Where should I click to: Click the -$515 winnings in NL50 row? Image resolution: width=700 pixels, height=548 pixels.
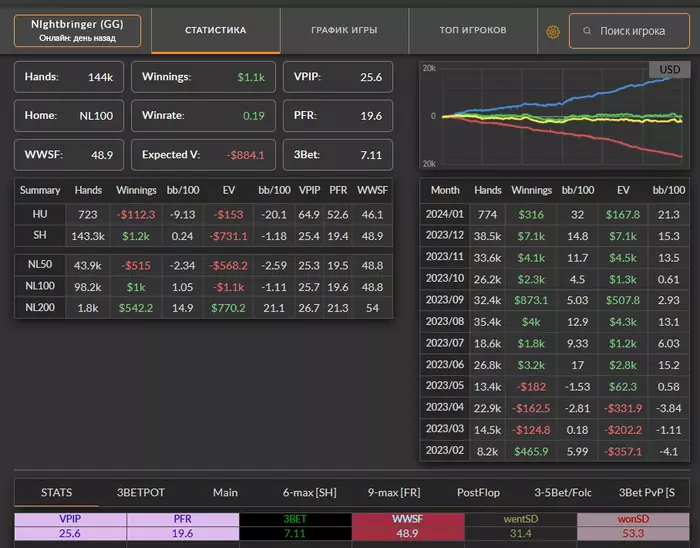coord(136,266)
